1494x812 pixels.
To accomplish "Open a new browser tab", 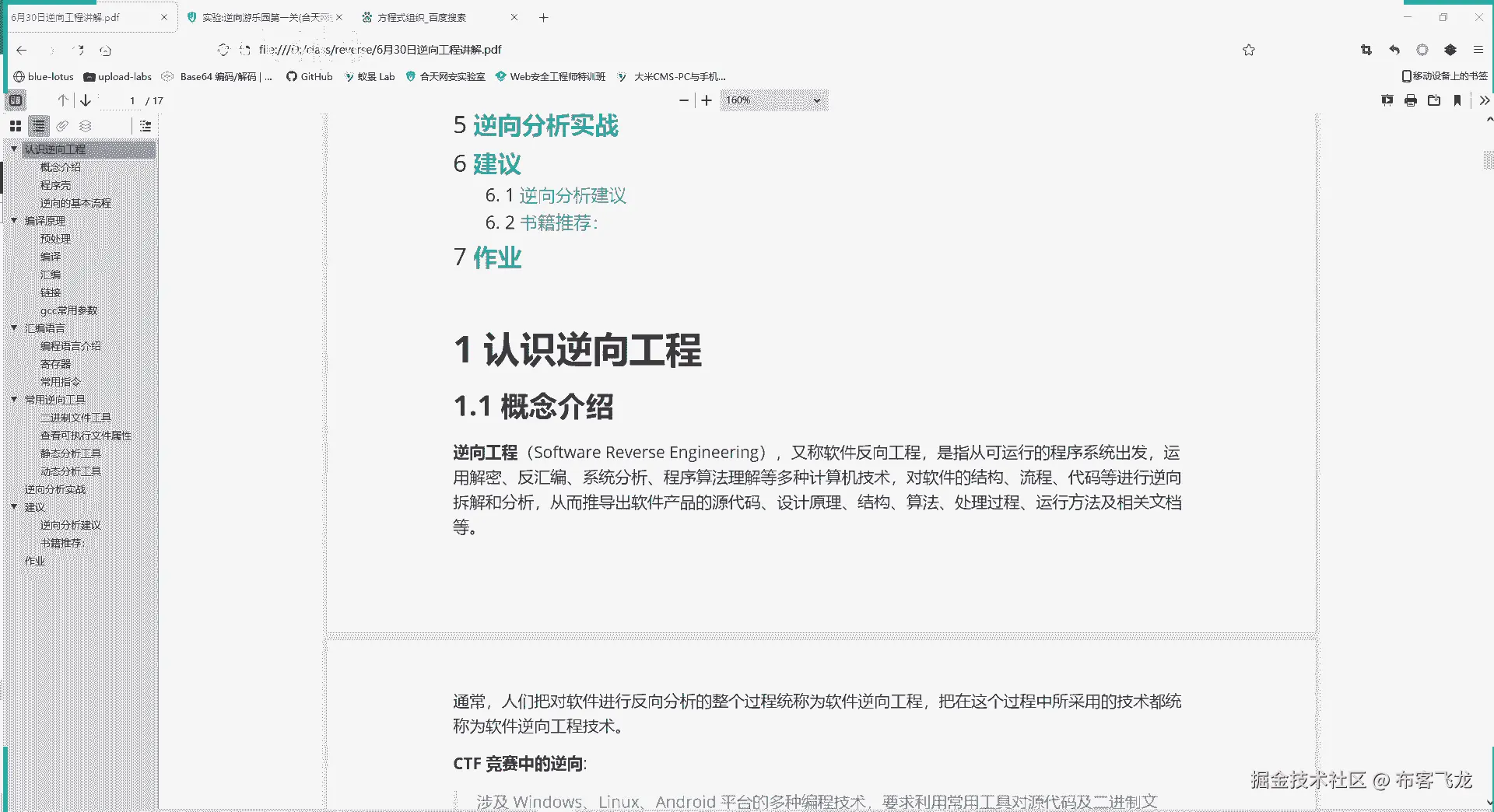I will pyautogui.click(x=544, y=17).
